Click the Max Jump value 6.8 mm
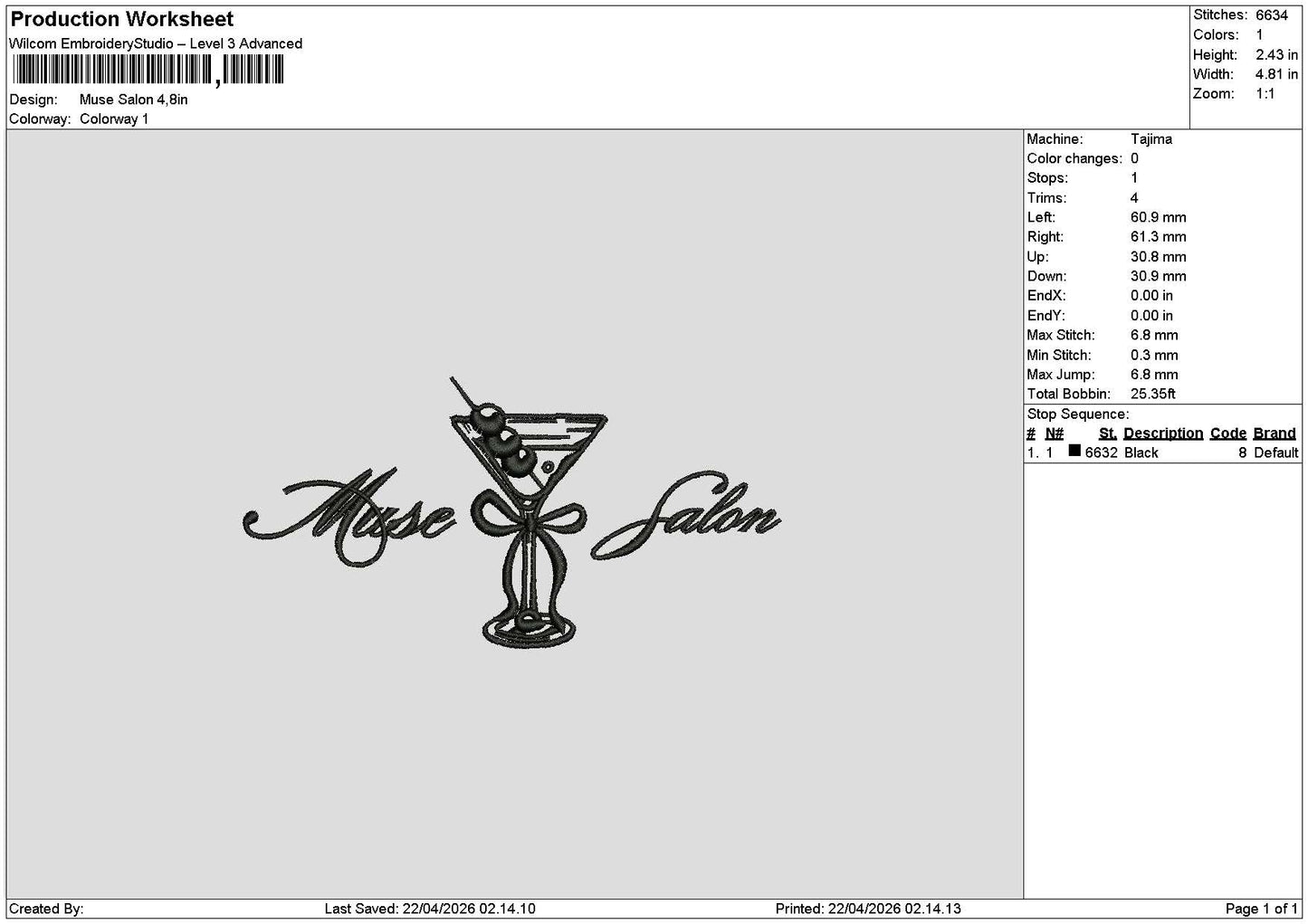 tap(1154, 375)
